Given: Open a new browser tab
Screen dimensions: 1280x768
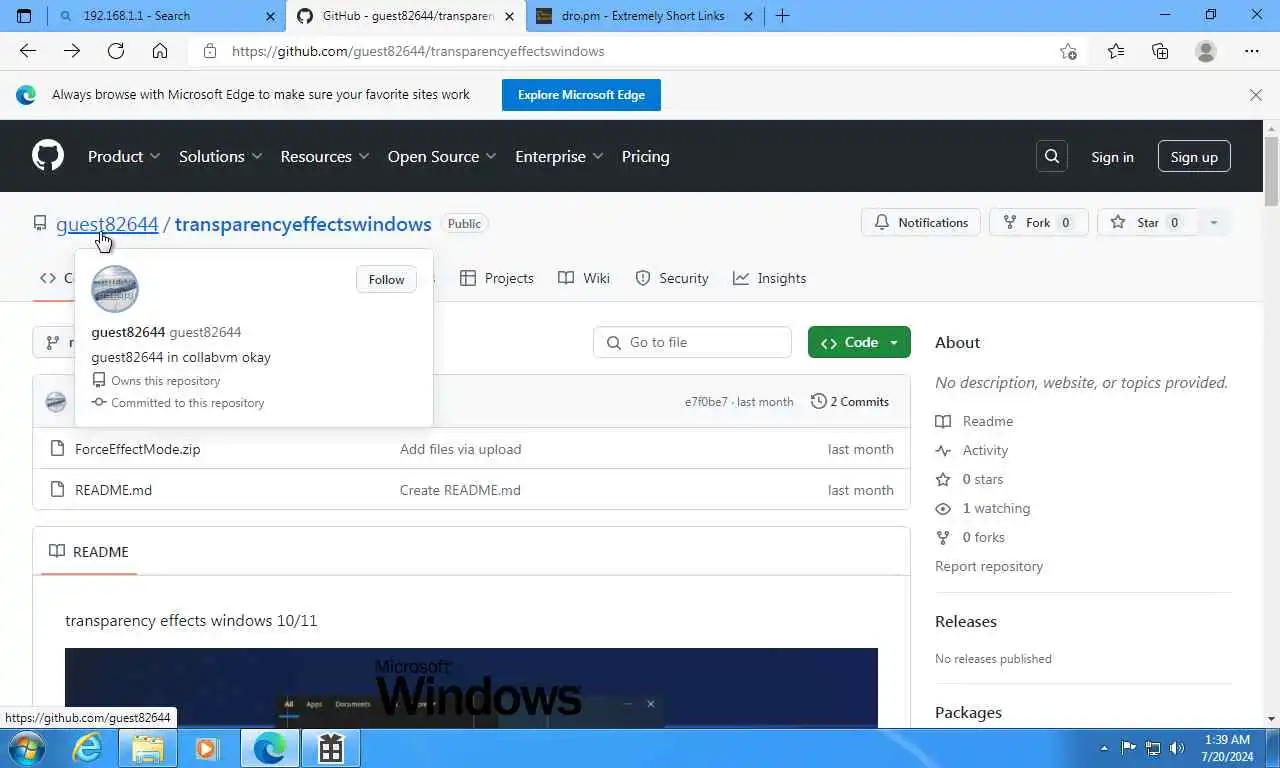Looking at the screenshot, I should point(782,15).
